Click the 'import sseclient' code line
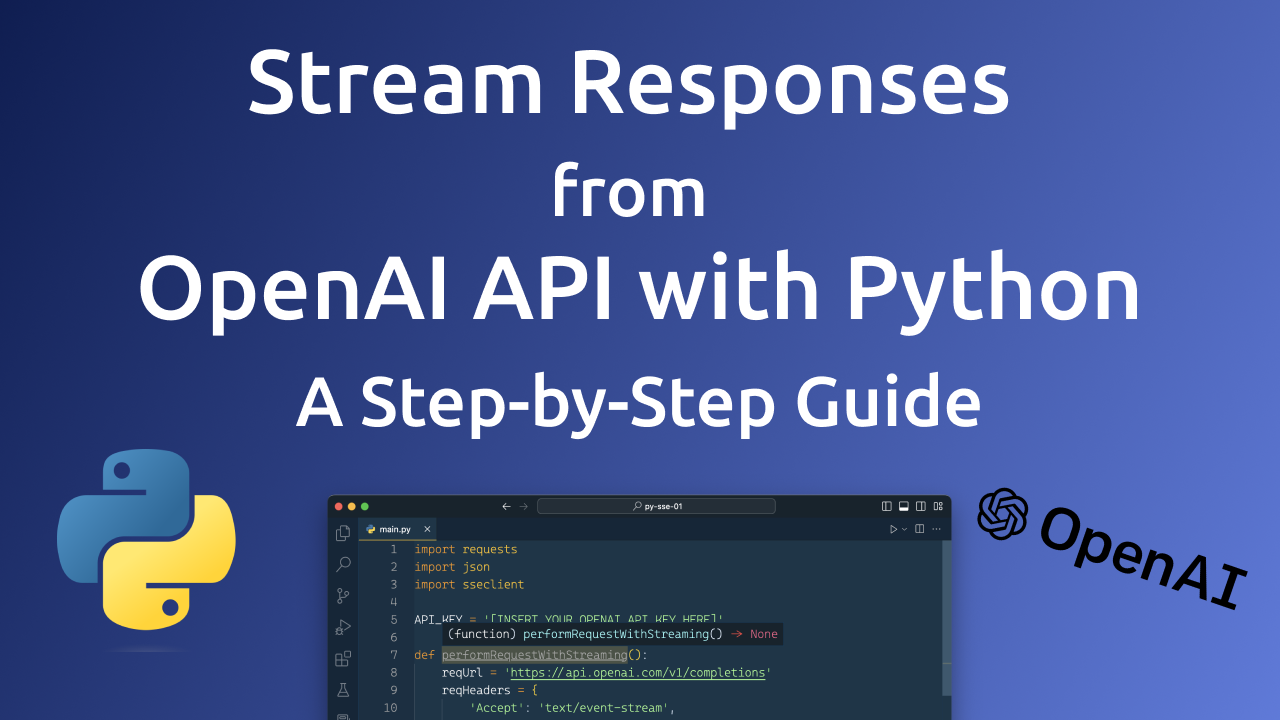 click(x=469, y=585)
